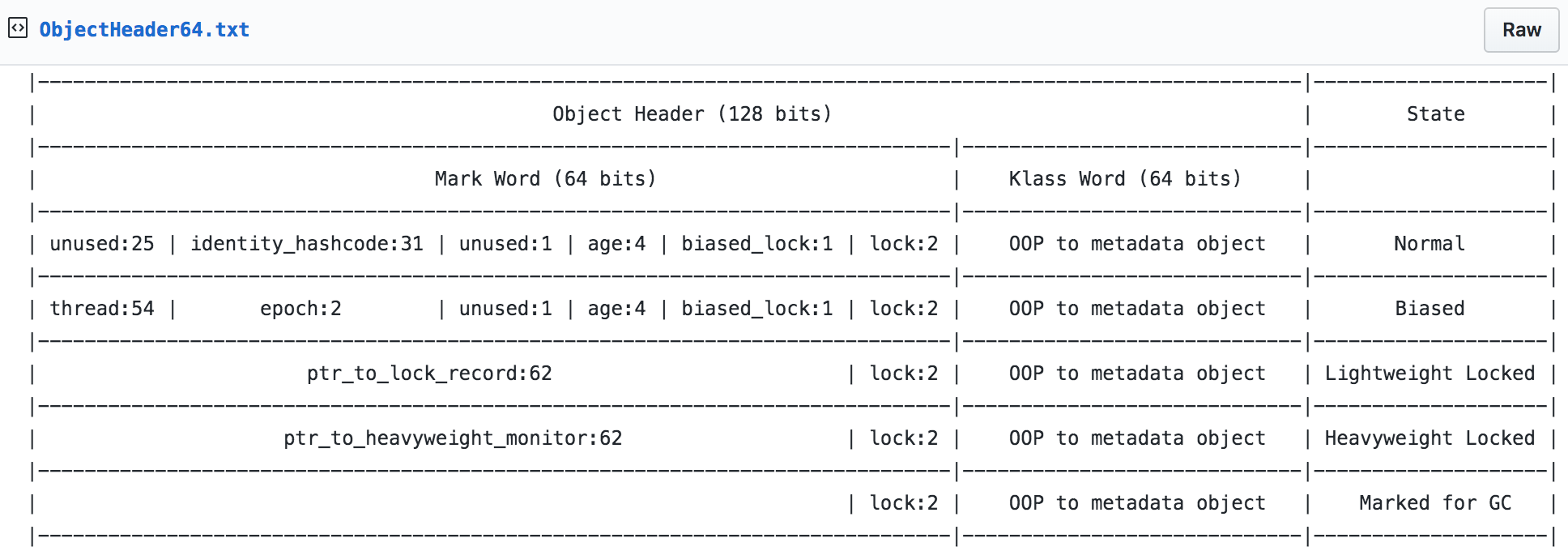Viewport: 1568px width, 551px height.
Task: Click 'age:4' in the Normal row
Action: pyautogui.click(x=616, y=245)
